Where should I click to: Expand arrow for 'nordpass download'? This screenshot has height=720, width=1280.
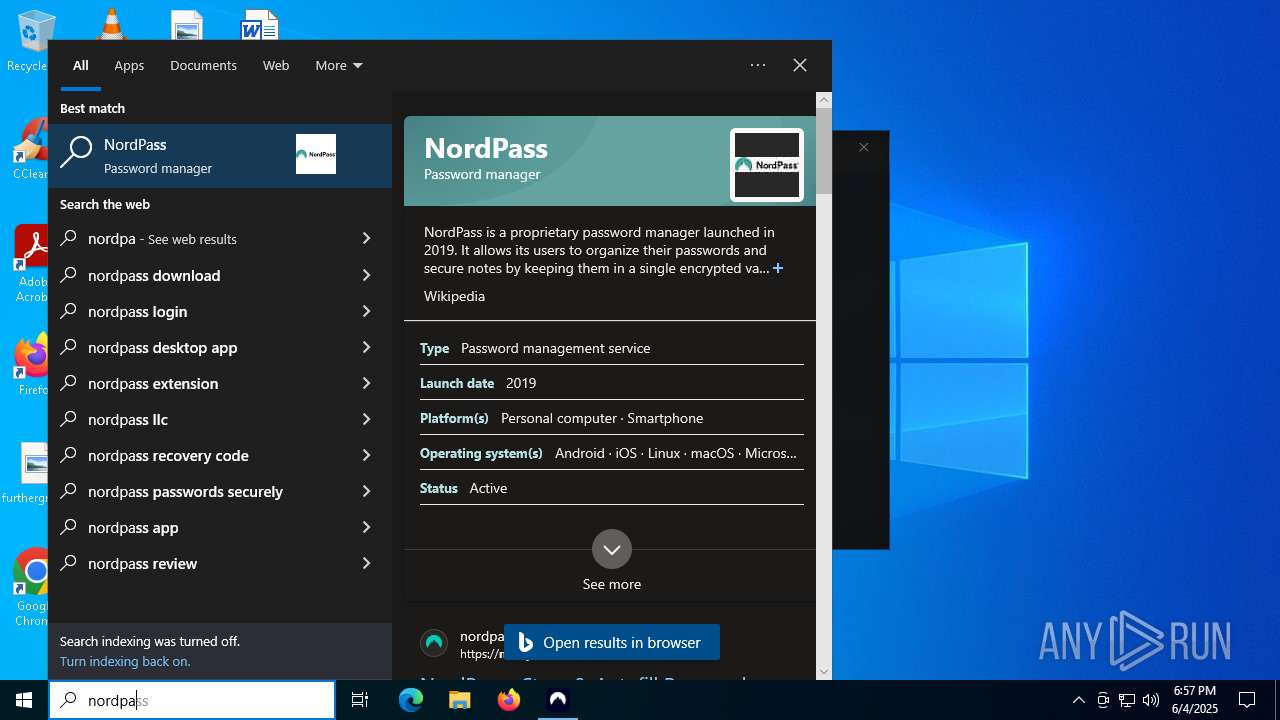coord(366,275)
